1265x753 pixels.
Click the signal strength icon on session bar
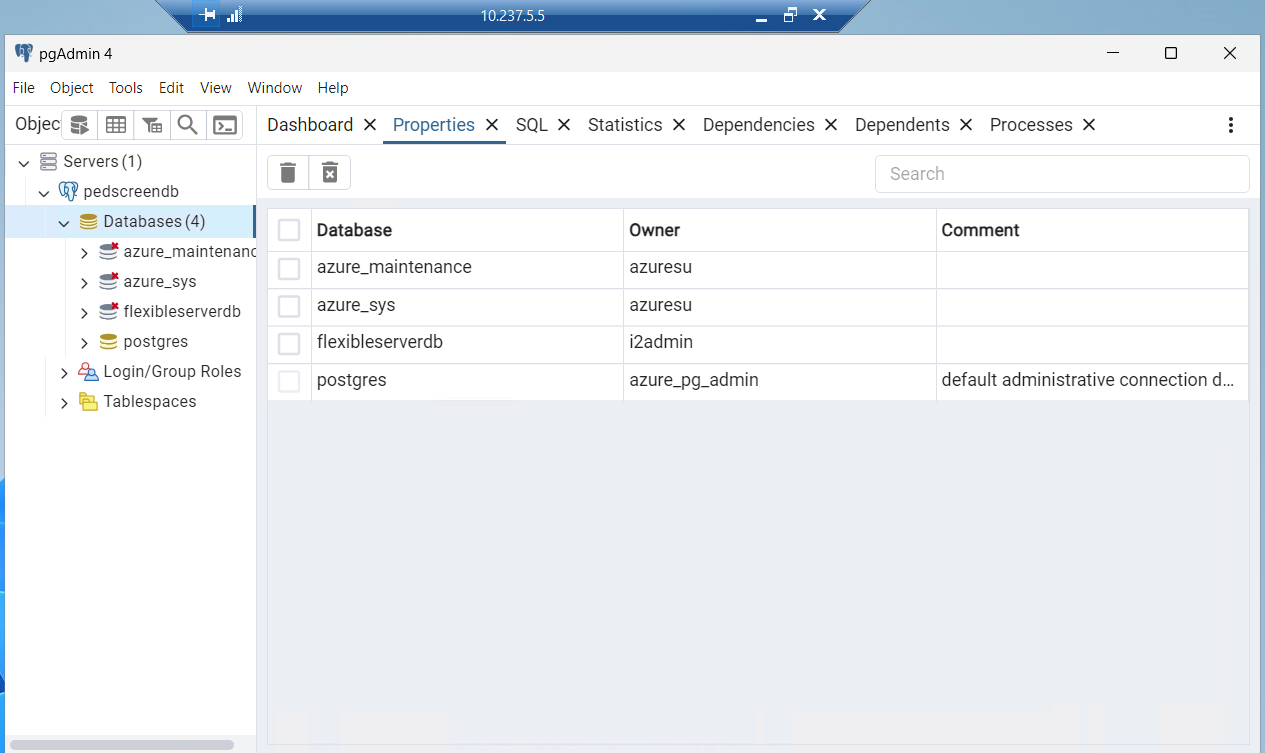pos(235,15)
